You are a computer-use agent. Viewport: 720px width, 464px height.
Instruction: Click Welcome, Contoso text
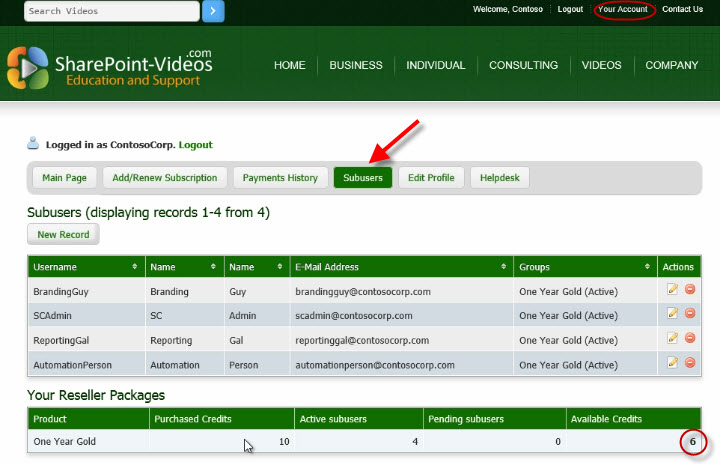pos(508,9)
